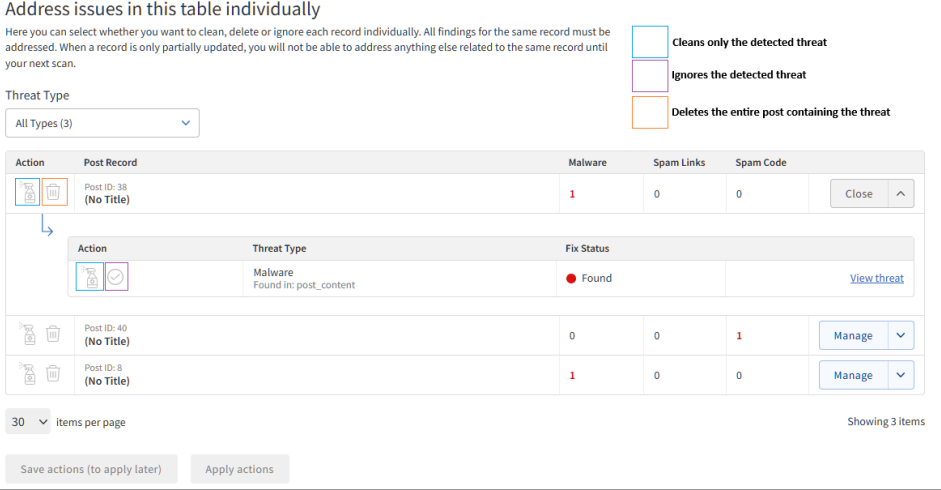The height and width of the screenshot is (490, 941).
Task: Expand Post ID 8 using the down chevron
Action: (x=900, y=375)
